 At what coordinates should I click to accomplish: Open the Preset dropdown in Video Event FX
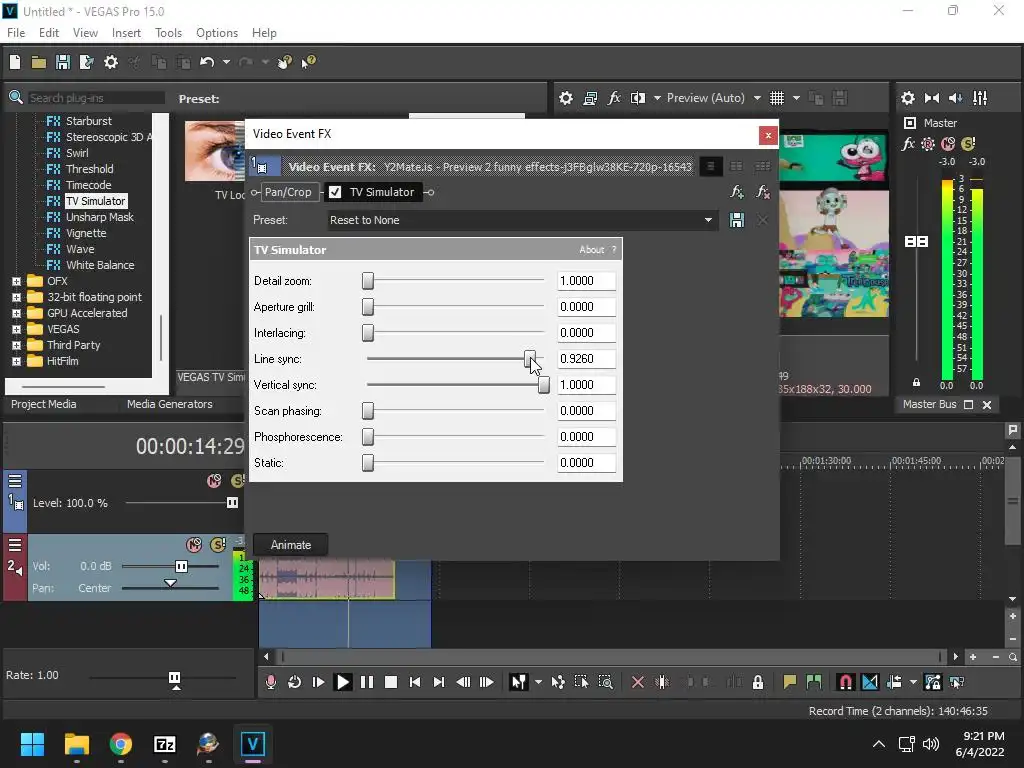pyautogui.click(x=708, y=220)
